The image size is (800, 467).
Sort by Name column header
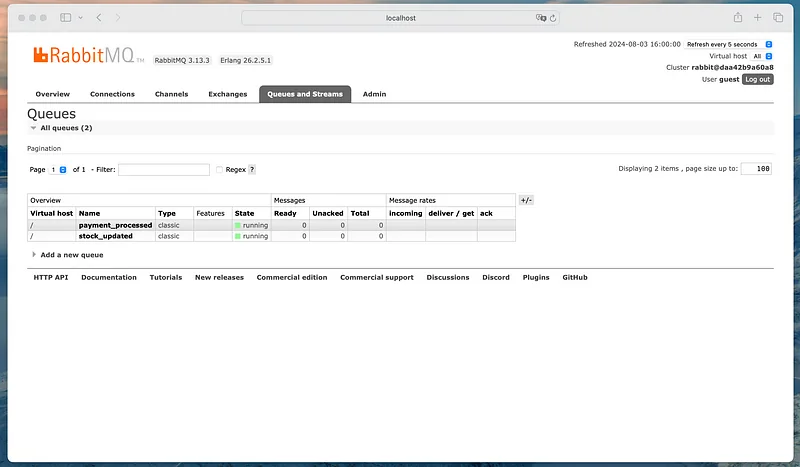click(89, 213)
